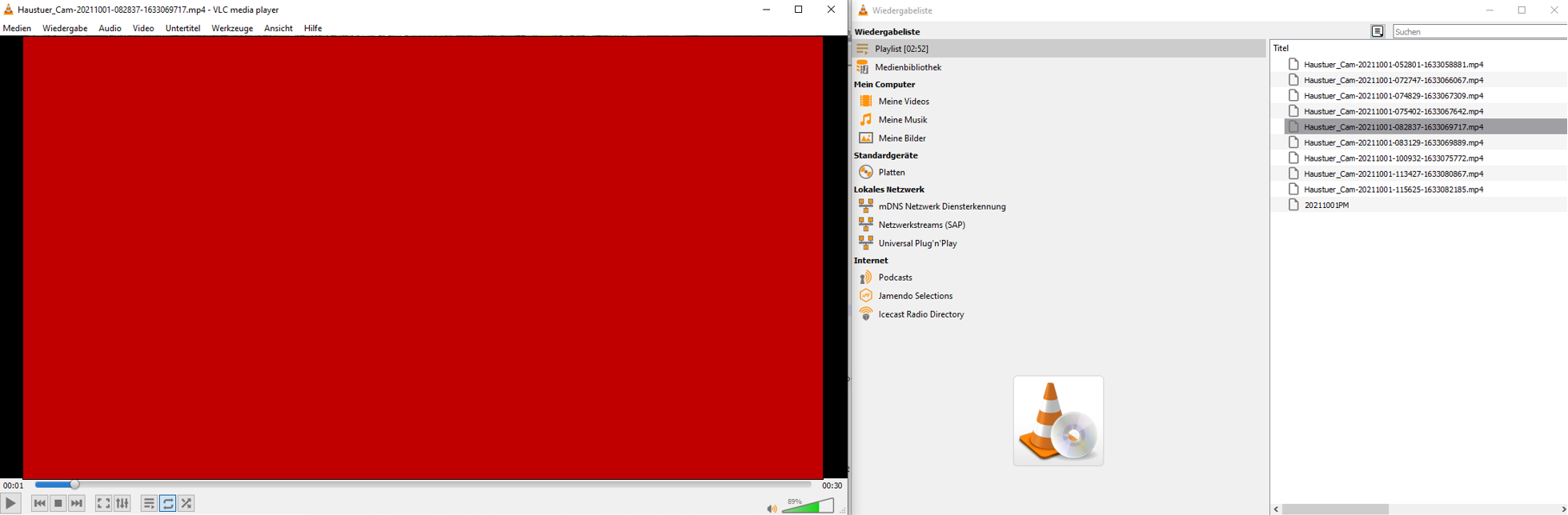Open the Wiedergabe menu
The width and height of the screenshot is (1568, 515).
[x=65, y=28]
